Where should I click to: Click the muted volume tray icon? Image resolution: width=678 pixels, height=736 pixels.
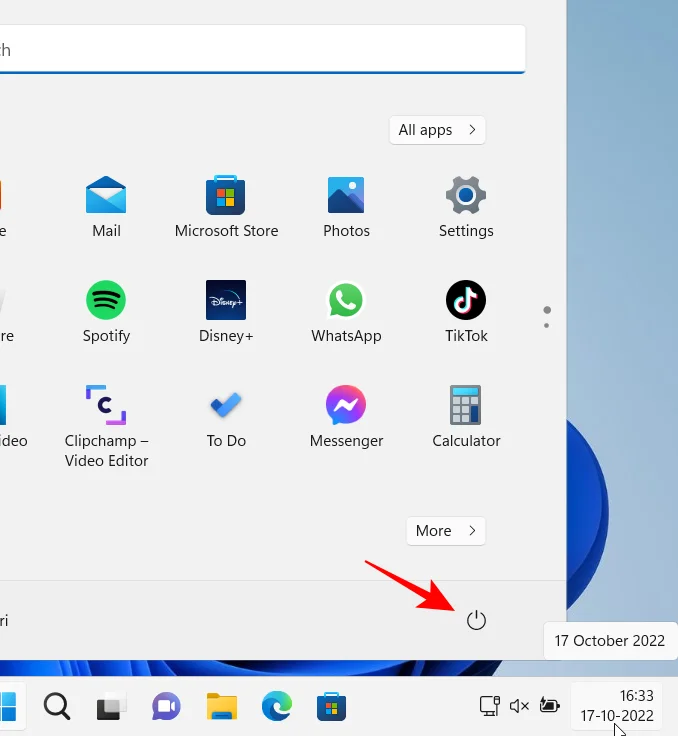point(519,705)
